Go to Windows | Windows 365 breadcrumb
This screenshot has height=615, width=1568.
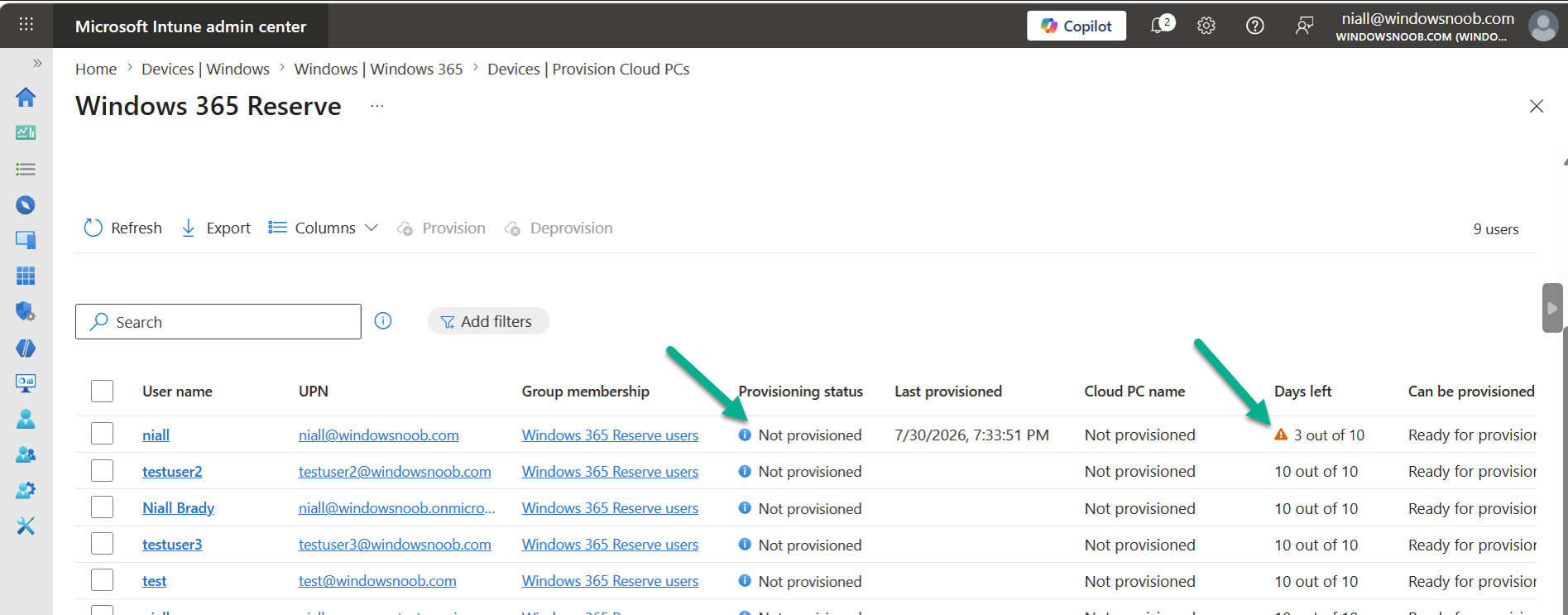378,70
